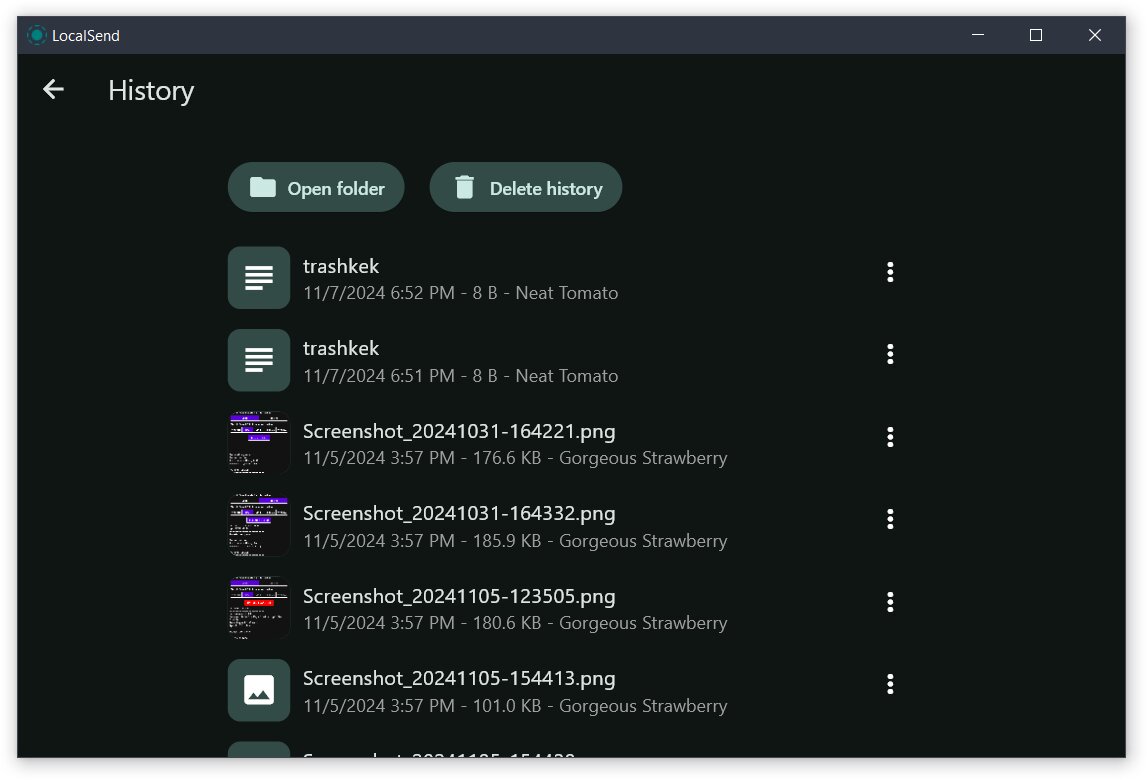Click details line 11/7/2024 6:52 PM Neat Tomato

461,293
